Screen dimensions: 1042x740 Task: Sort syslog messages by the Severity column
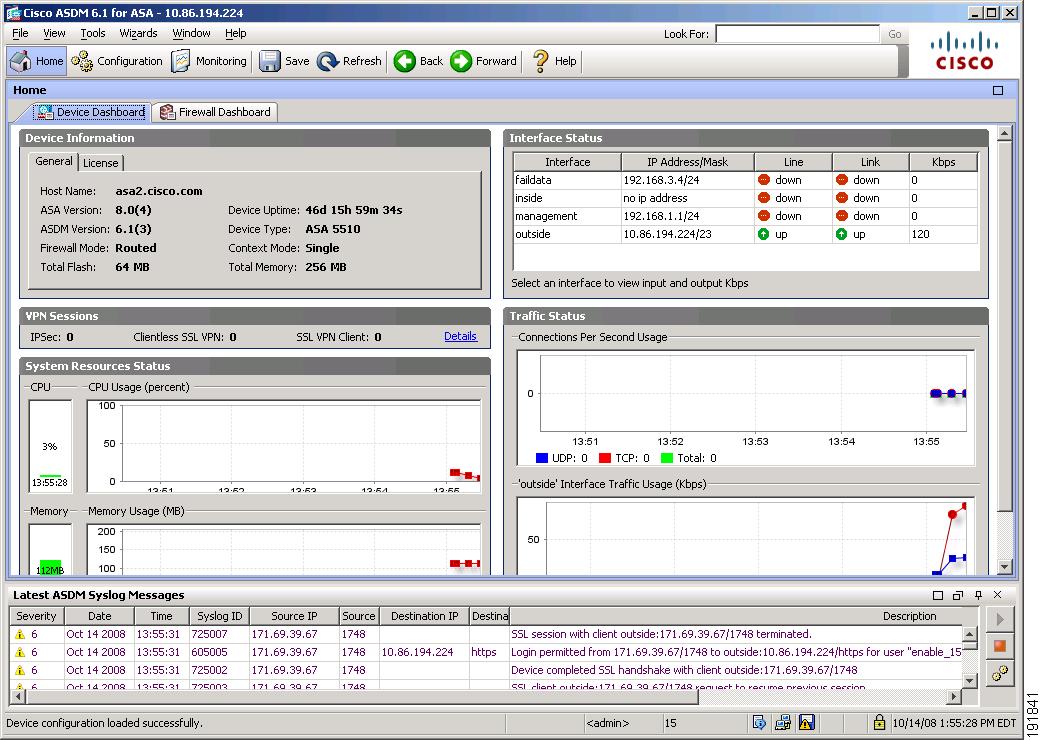37,616
